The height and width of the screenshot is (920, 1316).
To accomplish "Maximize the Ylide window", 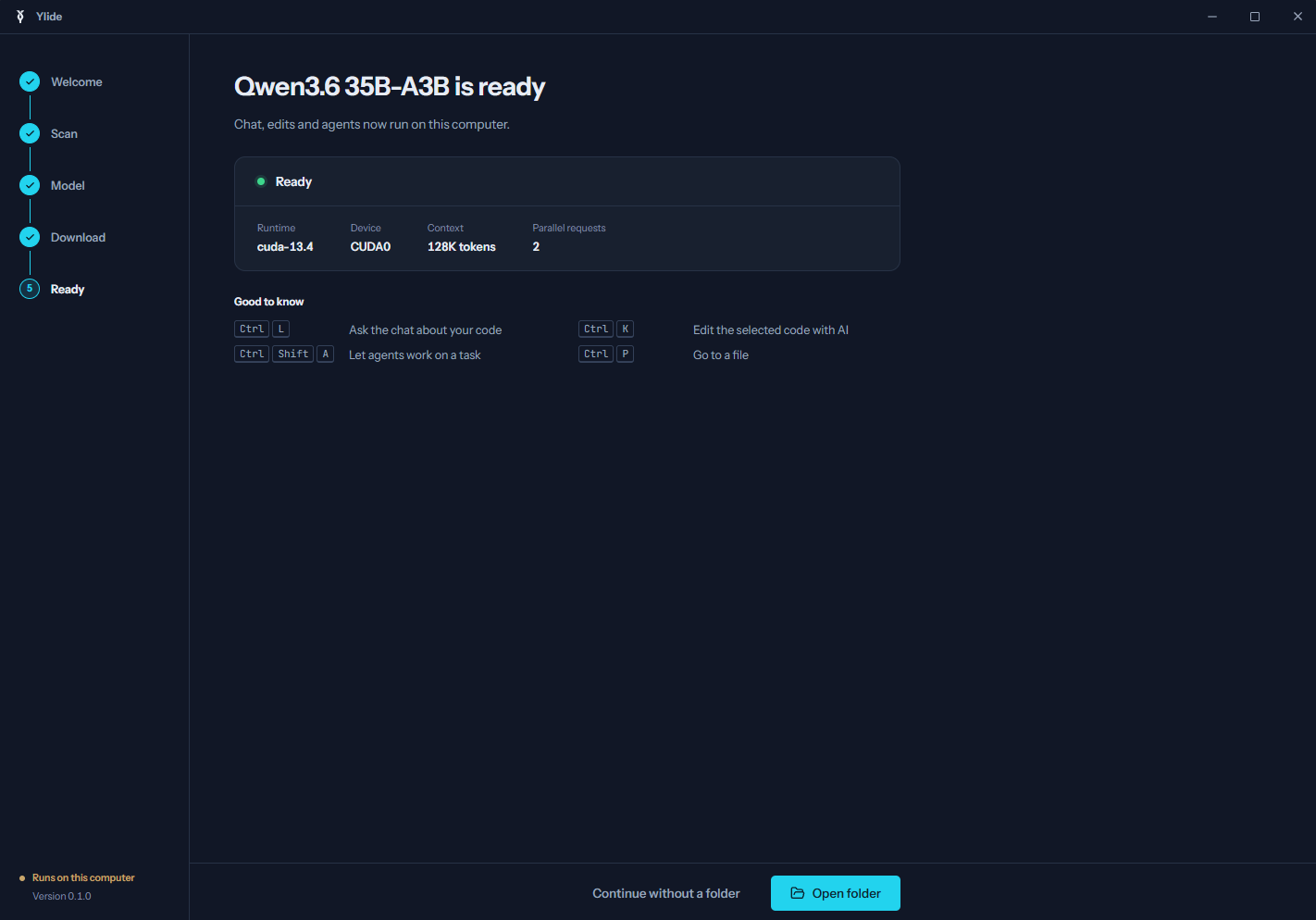I will [x=1255, y=17].
